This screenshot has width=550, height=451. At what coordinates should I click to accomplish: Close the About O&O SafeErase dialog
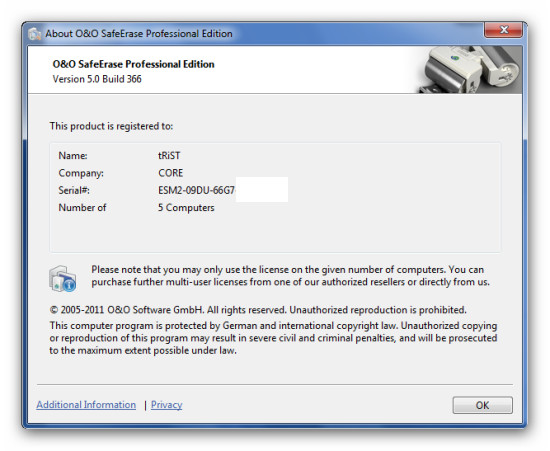[503, 30]
